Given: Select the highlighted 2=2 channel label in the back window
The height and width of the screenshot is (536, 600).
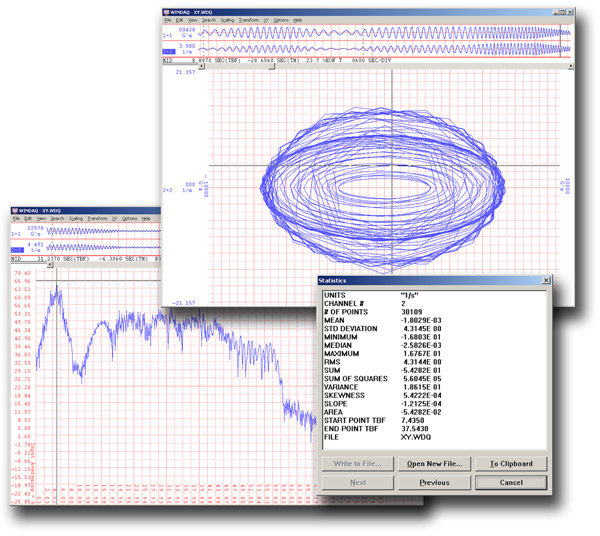Looking at the screenshot, I should tap(17, 250).
